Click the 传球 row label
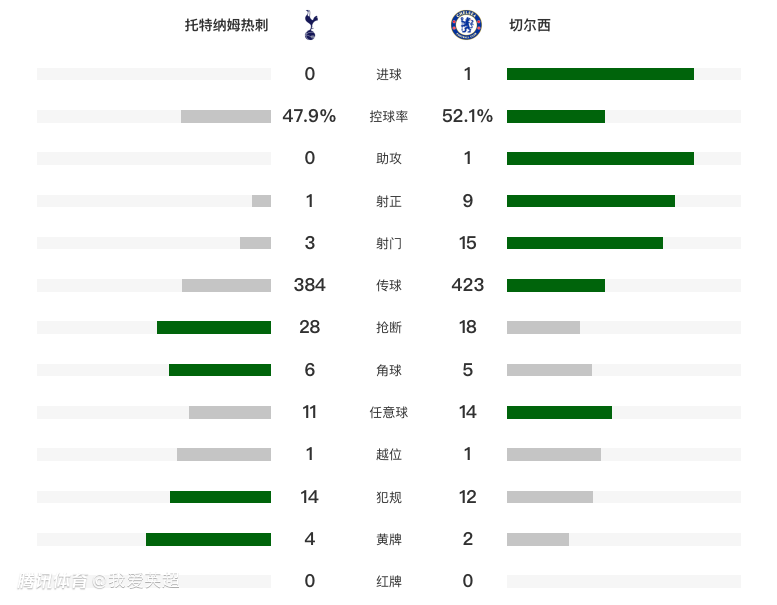The image size is (777, 605). point(389,285)
